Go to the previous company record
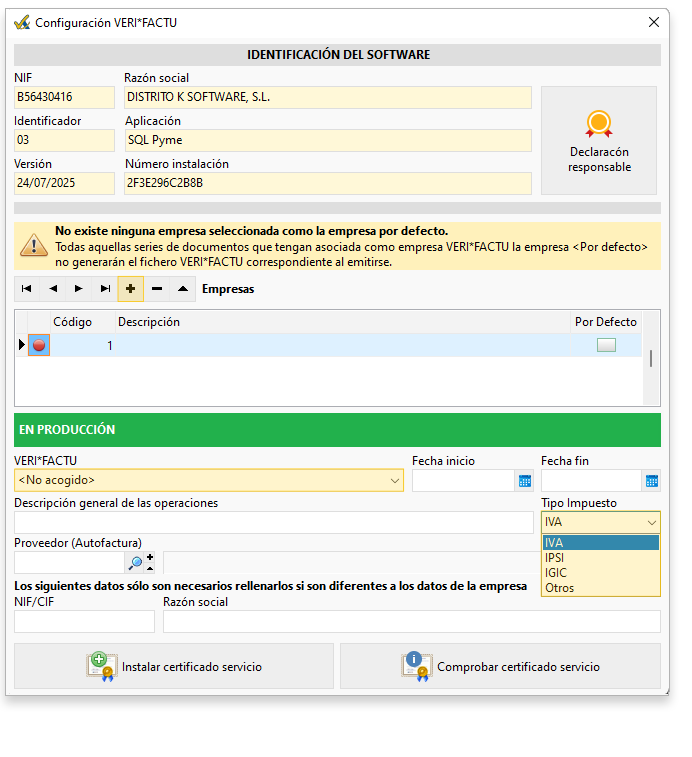The image size is (692, 757). coord(53,289)
